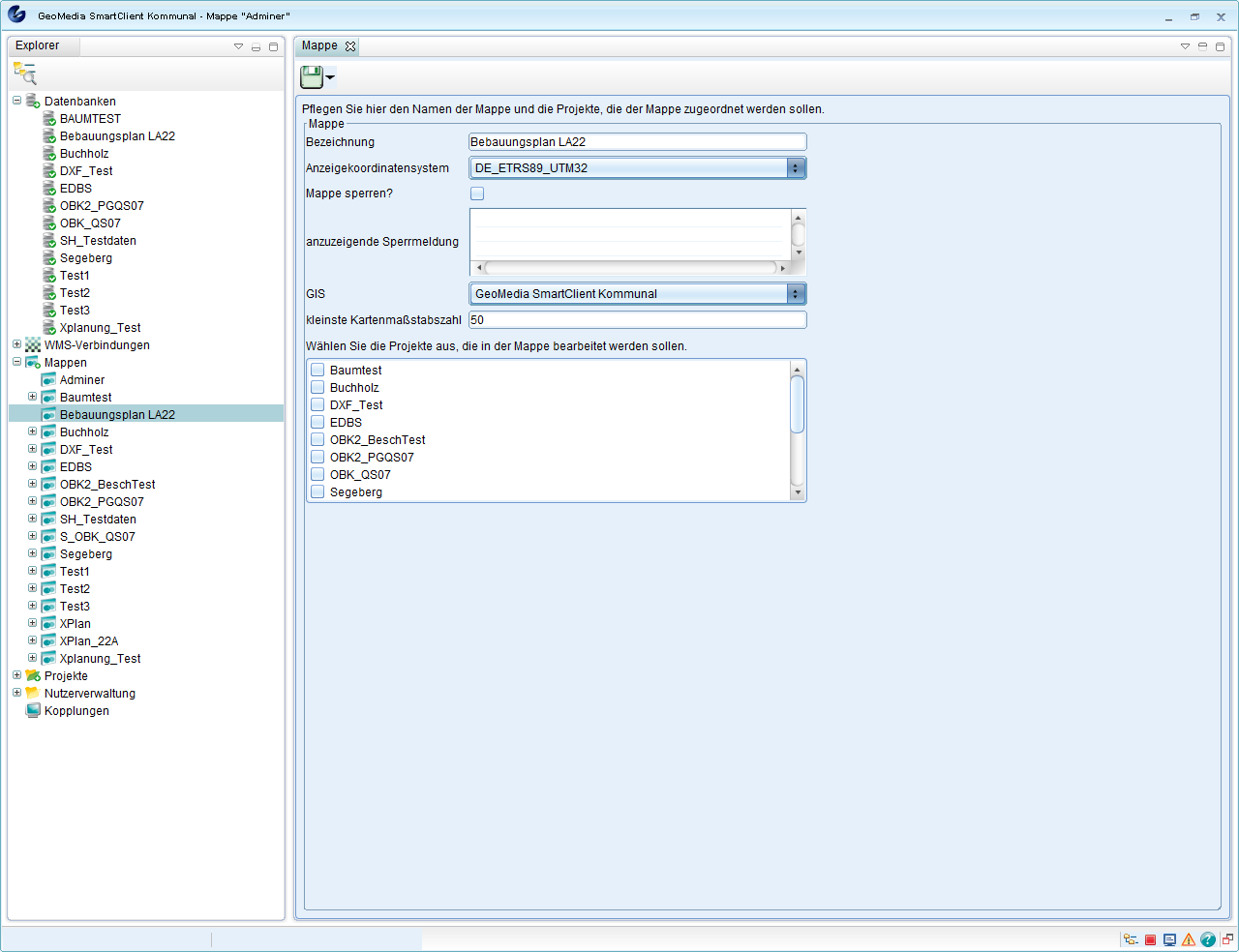Viewport: 1239px width, 952px height.
Task: Close the Mappe tab with X icon
Action: tap(350, 45)
